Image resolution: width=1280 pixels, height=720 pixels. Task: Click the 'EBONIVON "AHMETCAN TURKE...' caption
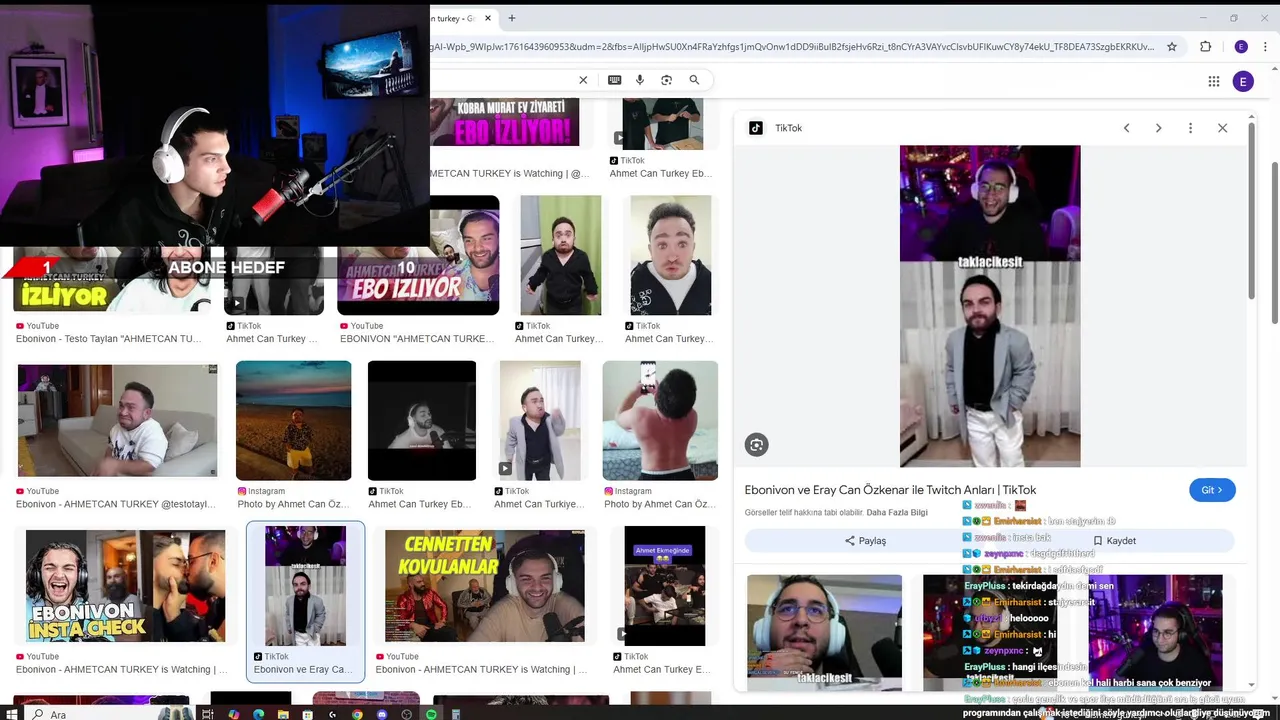[x=417, y=339]
